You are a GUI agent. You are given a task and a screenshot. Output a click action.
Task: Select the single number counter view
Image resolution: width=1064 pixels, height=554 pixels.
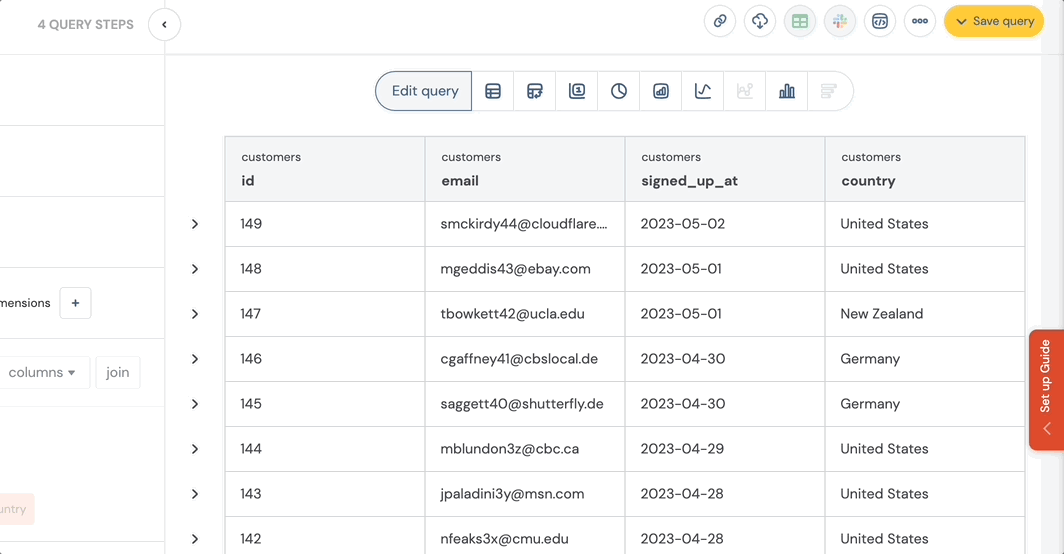577,91
